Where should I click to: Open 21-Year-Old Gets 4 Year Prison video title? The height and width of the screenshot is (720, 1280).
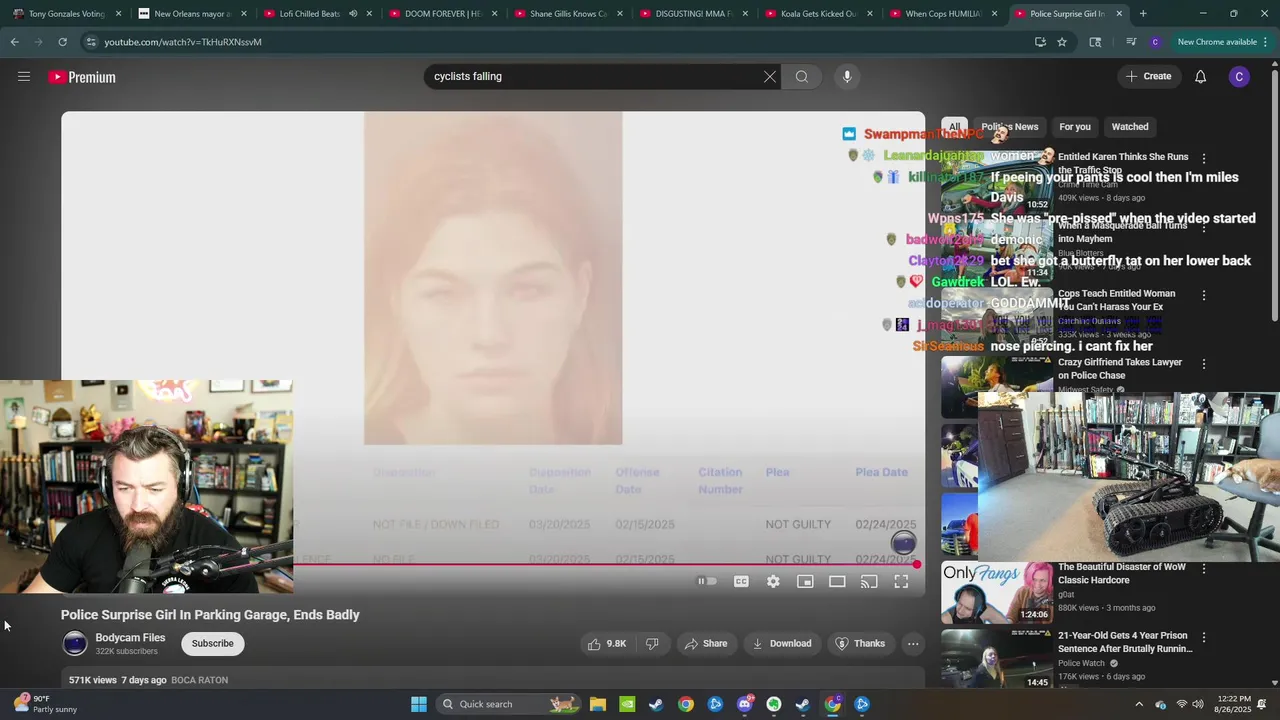pyautogui.click(x=1125, y=642)
